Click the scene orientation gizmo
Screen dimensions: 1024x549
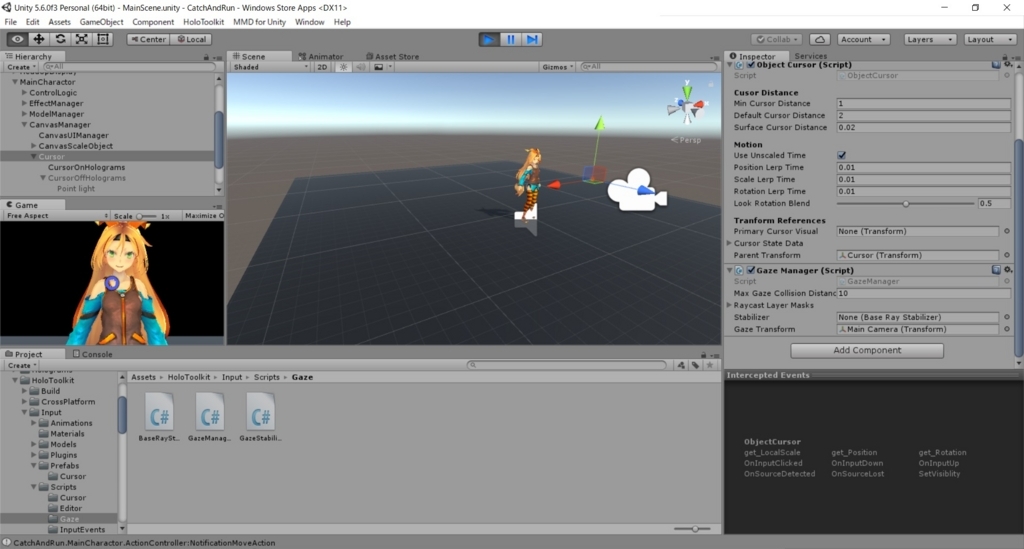pyautogui.click(x=686, y=104)
